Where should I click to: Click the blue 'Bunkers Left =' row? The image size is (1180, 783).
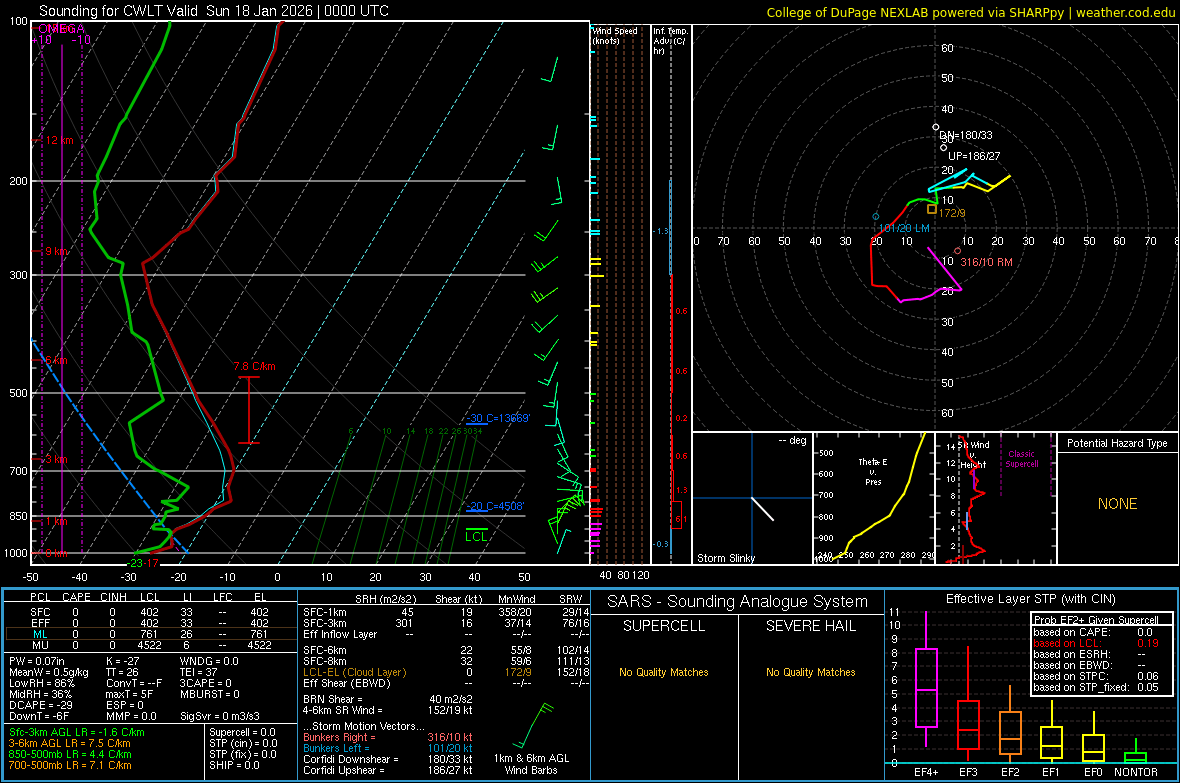click(388, 748)
